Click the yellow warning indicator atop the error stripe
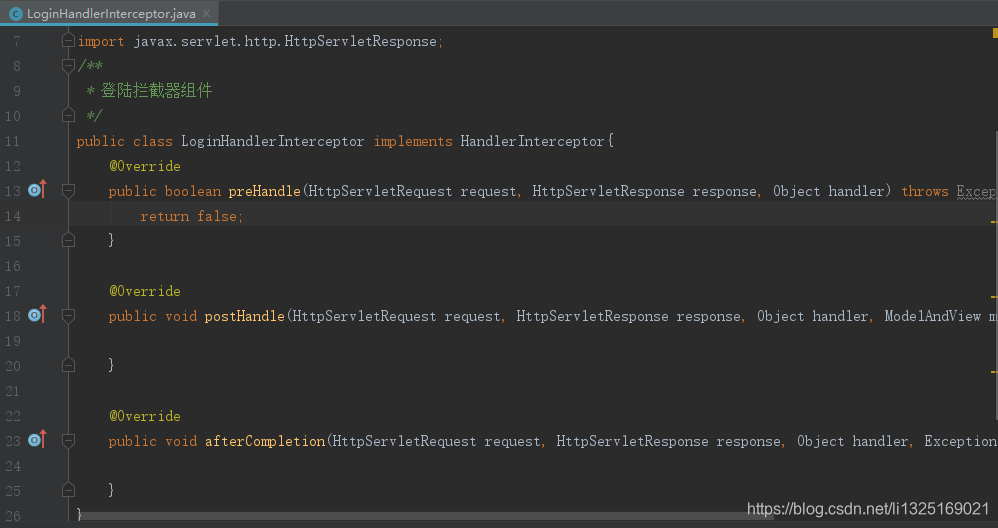 pyautogui.click(x=995, y=32)
